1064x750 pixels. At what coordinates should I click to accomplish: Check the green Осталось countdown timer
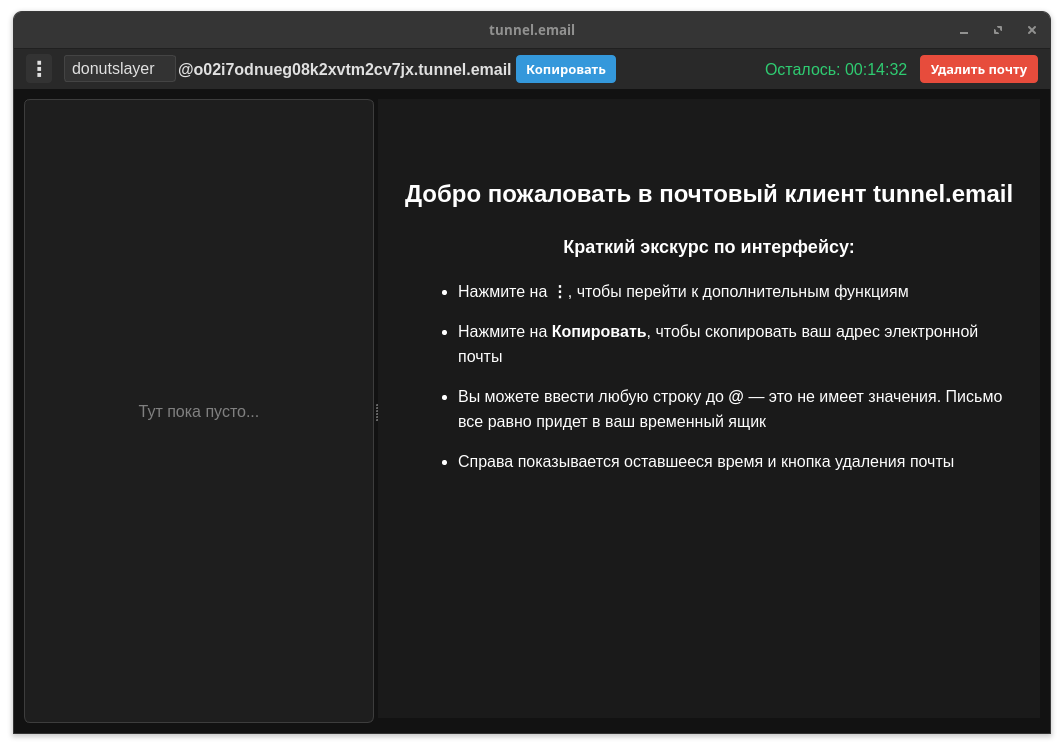(x=836, y=69)
